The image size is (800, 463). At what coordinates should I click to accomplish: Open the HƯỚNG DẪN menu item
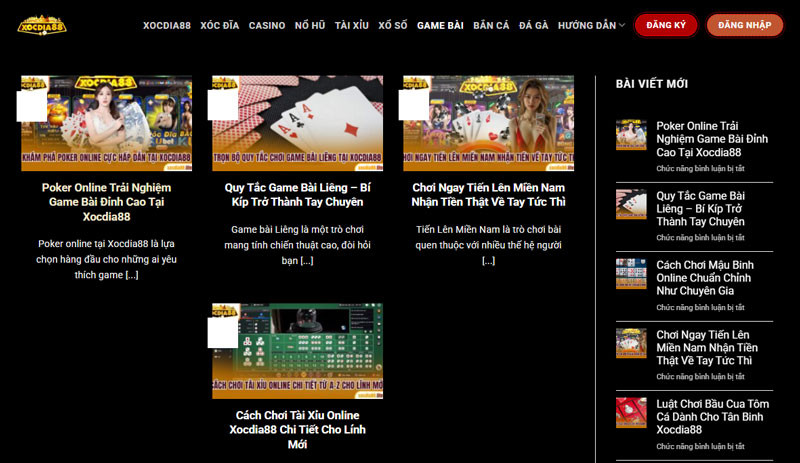click(587, 26)
